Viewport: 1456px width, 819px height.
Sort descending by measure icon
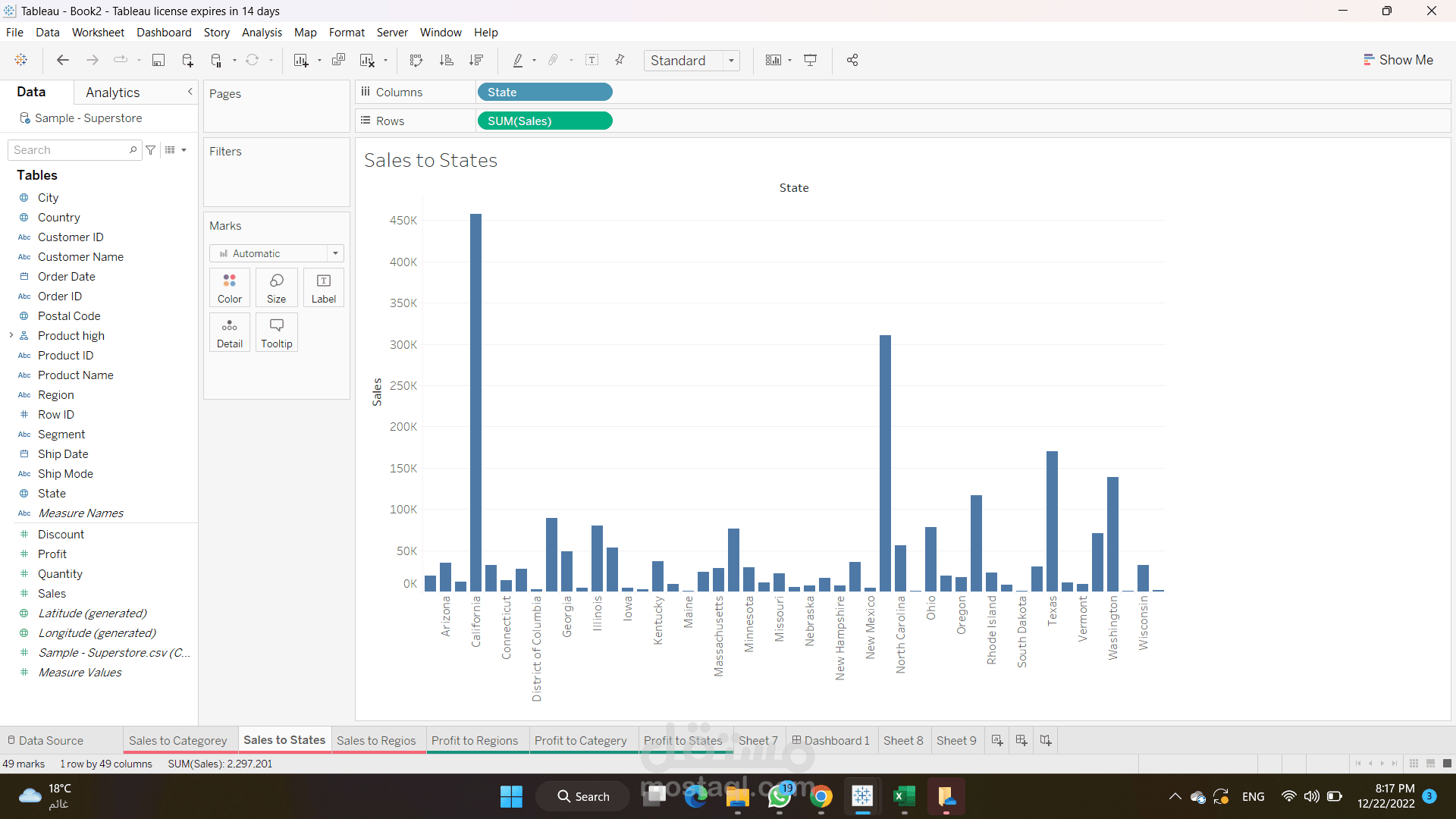(476, 60)
